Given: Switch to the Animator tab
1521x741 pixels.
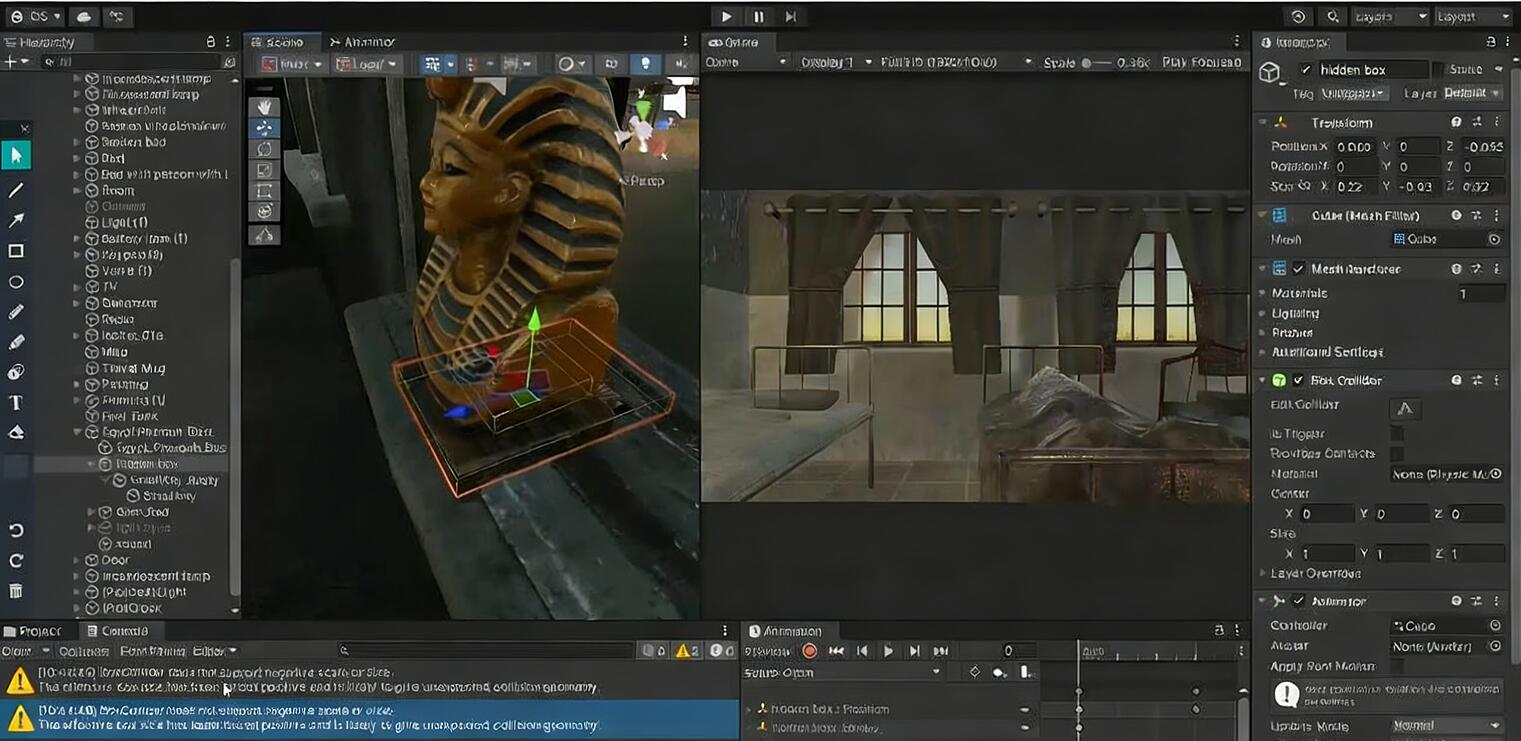Looking at the screenshot, I should point(365,41).
